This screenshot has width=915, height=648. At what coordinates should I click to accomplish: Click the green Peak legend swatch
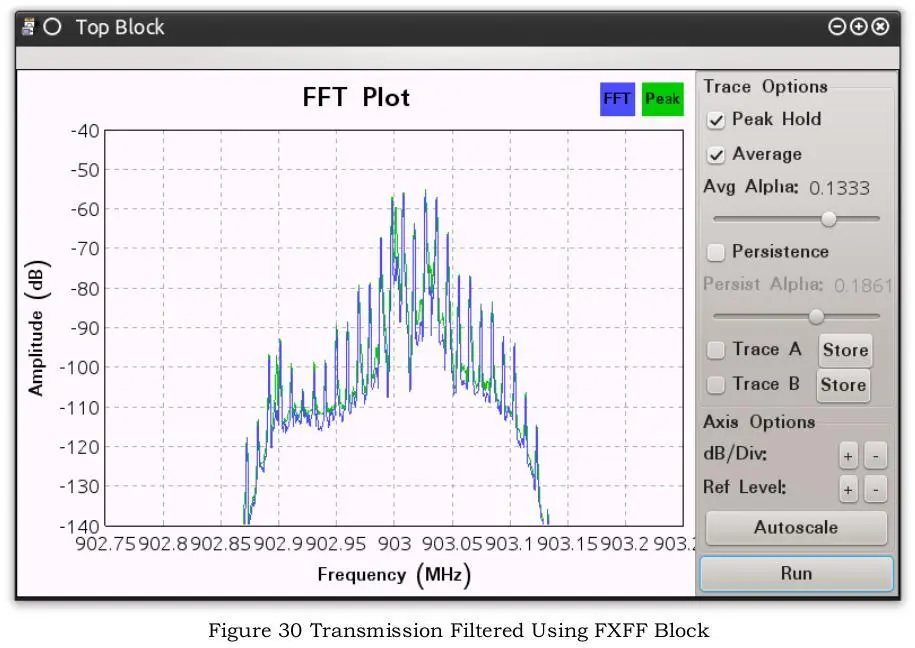click(x=662, y=99)
